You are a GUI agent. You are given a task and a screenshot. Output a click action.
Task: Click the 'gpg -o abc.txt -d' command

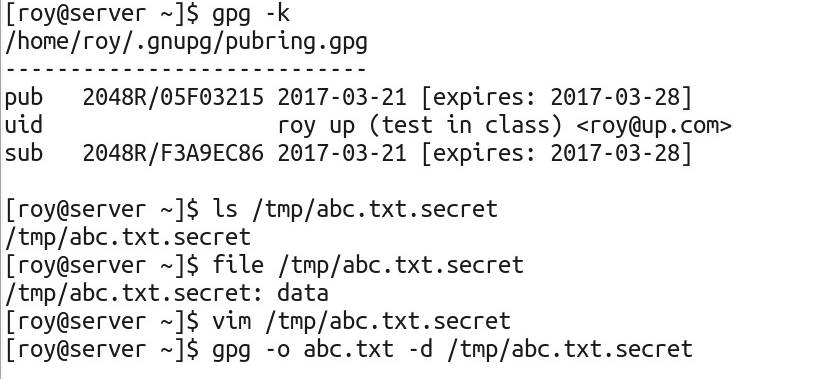323,350
